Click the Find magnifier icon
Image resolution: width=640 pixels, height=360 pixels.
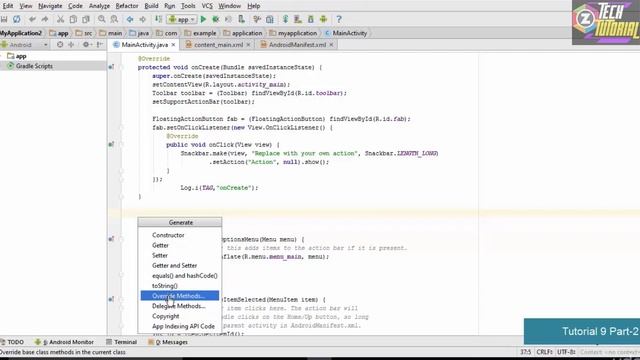pos(102,19)
